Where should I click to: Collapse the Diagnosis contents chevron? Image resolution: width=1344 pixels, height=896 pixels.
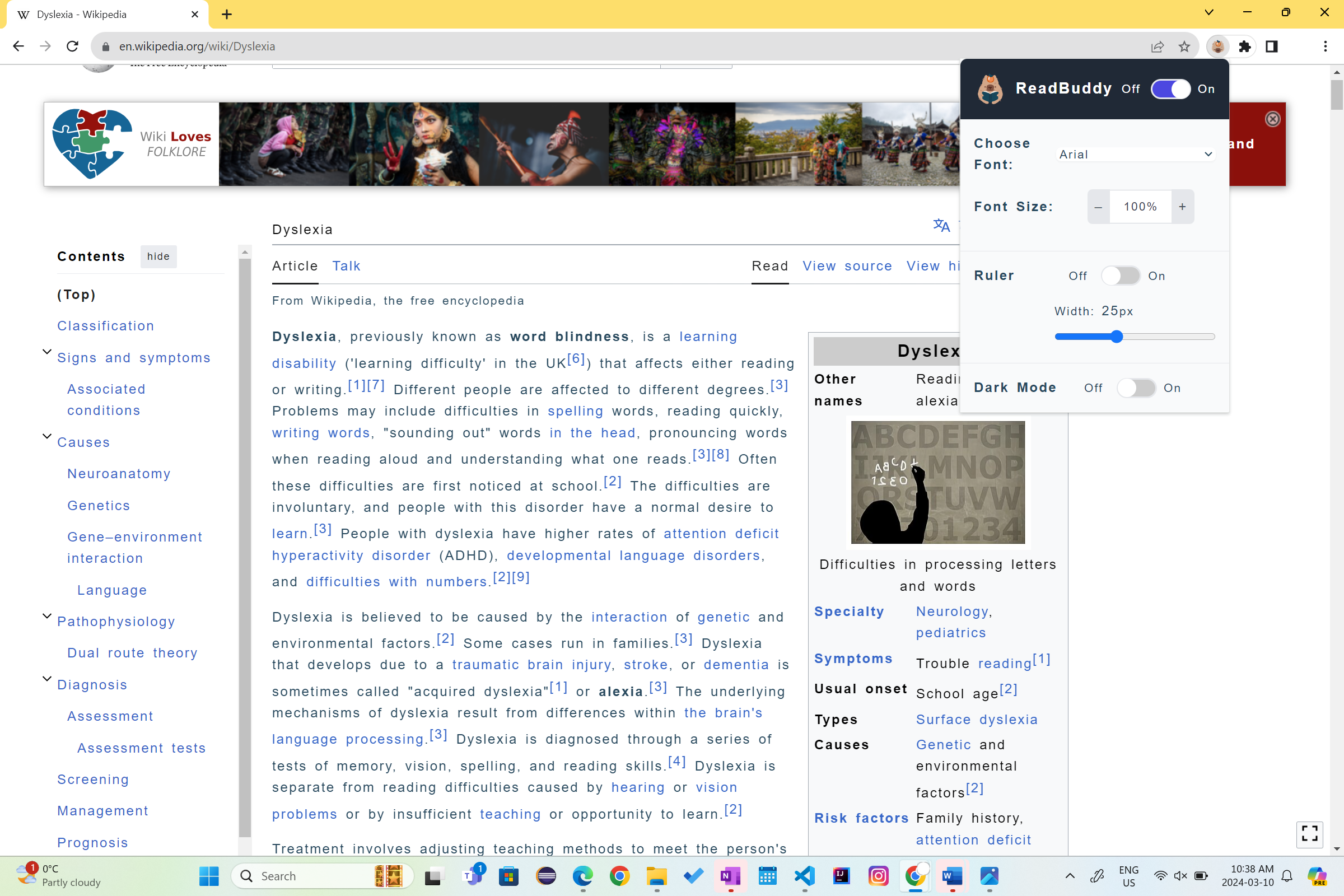(x=48, y=679)
